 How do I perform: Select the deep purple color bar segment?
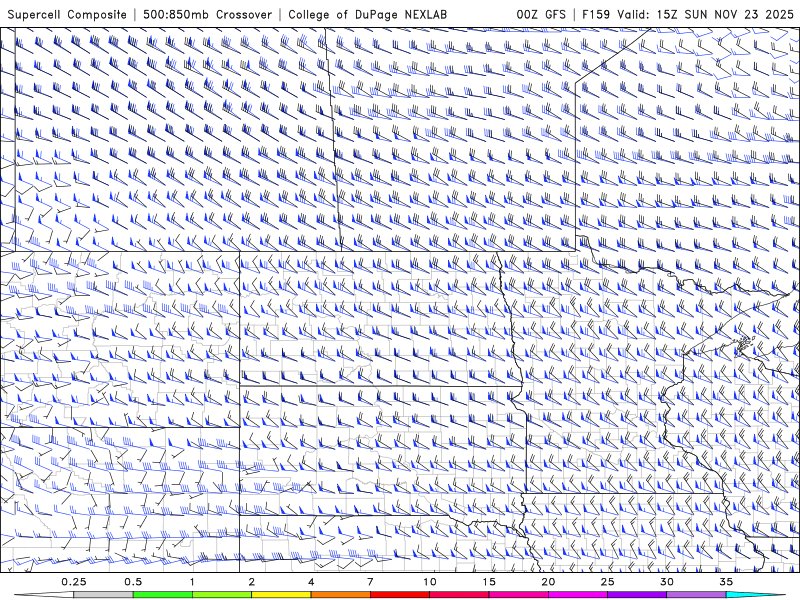(637, 595)
